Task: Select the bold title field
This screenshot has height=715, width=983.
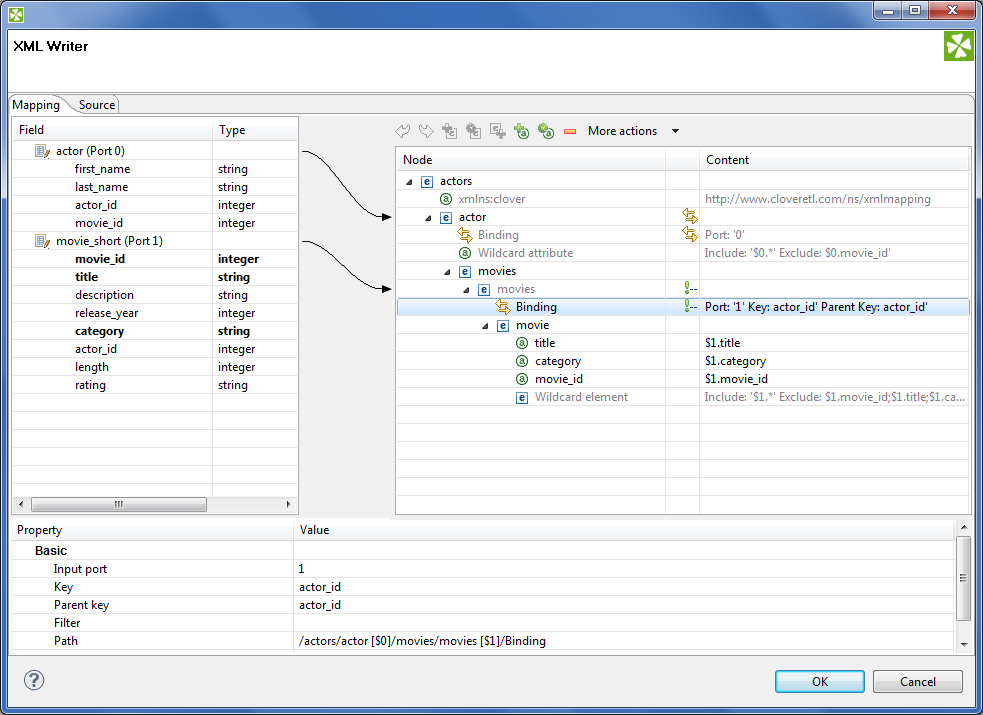Action: click(x=87, y=277)
